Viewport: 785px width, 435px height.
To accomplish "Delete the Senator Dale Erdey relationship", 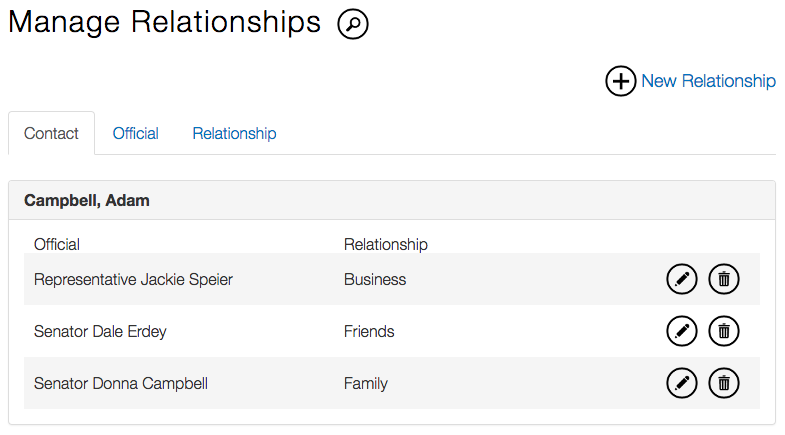I will (724, 331).
